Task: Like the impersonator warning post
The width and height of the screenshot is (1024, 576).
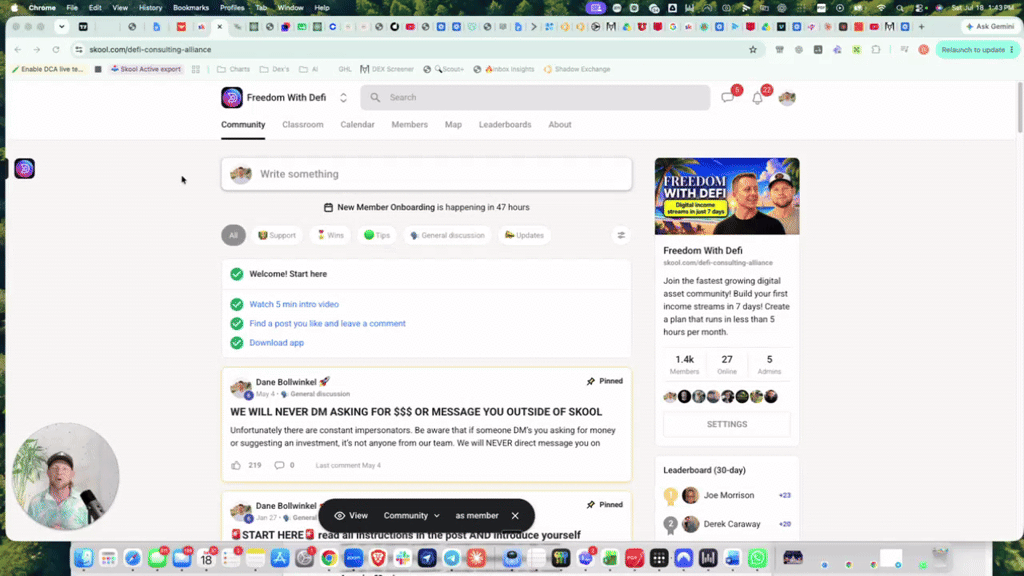Action: (x=236, y=465)
